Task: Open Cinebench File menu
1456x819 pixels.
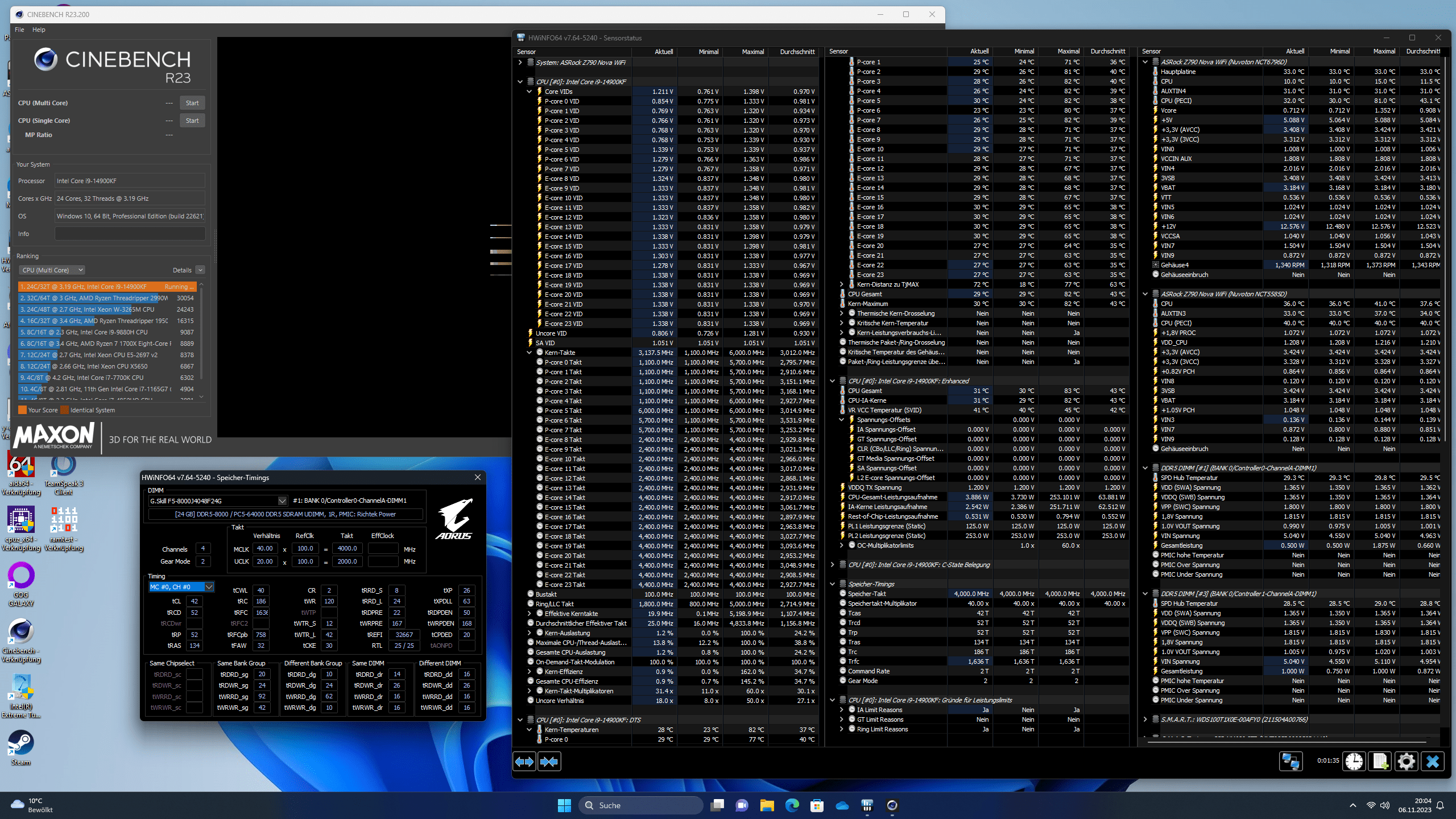Action: [x=19, y=30]
